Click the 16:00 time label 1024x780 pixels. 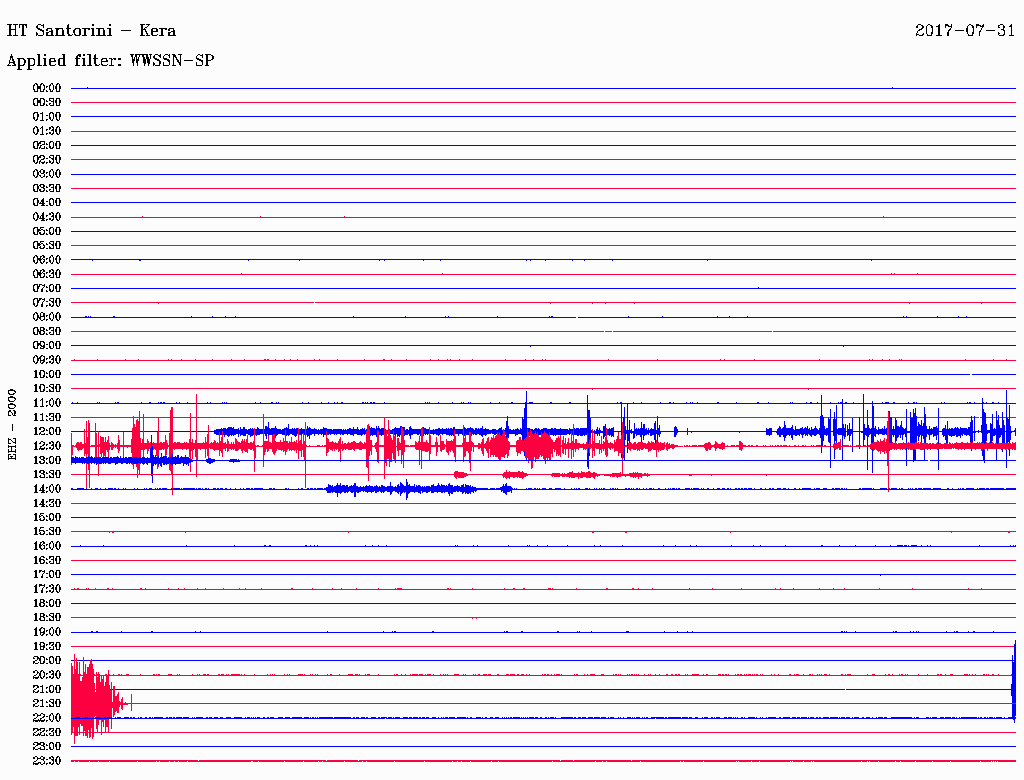(47, 546)
